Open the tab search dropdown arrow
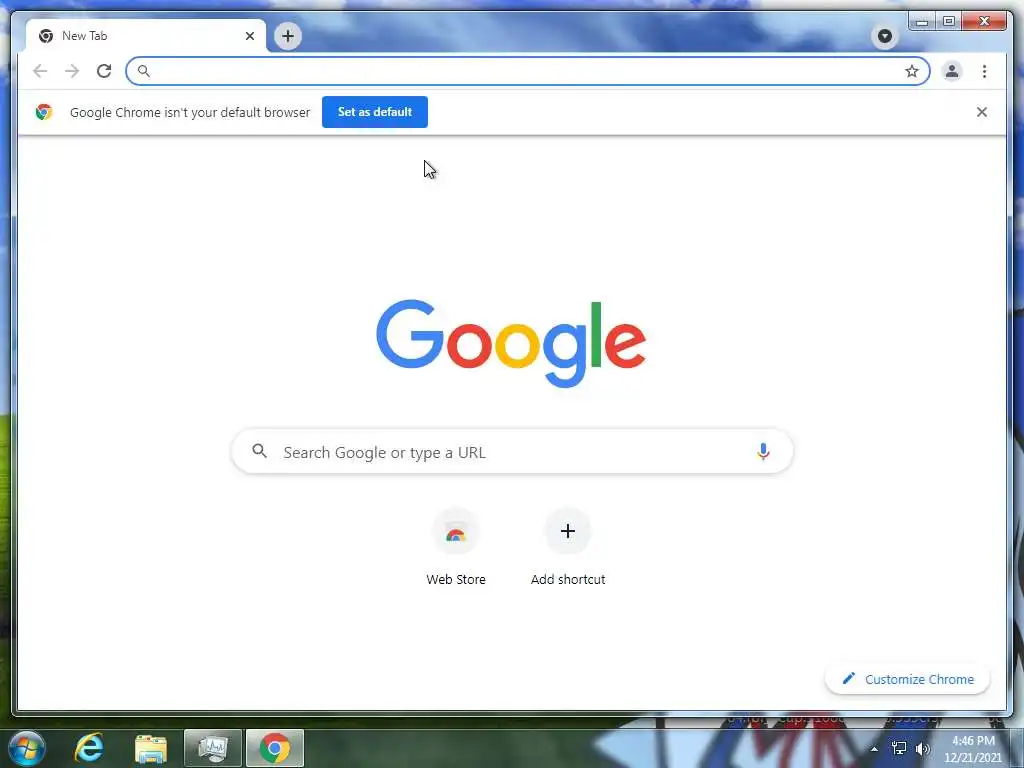Image resolution: width=1024 pixels, height=768 pixels. [x=885, y=36]
